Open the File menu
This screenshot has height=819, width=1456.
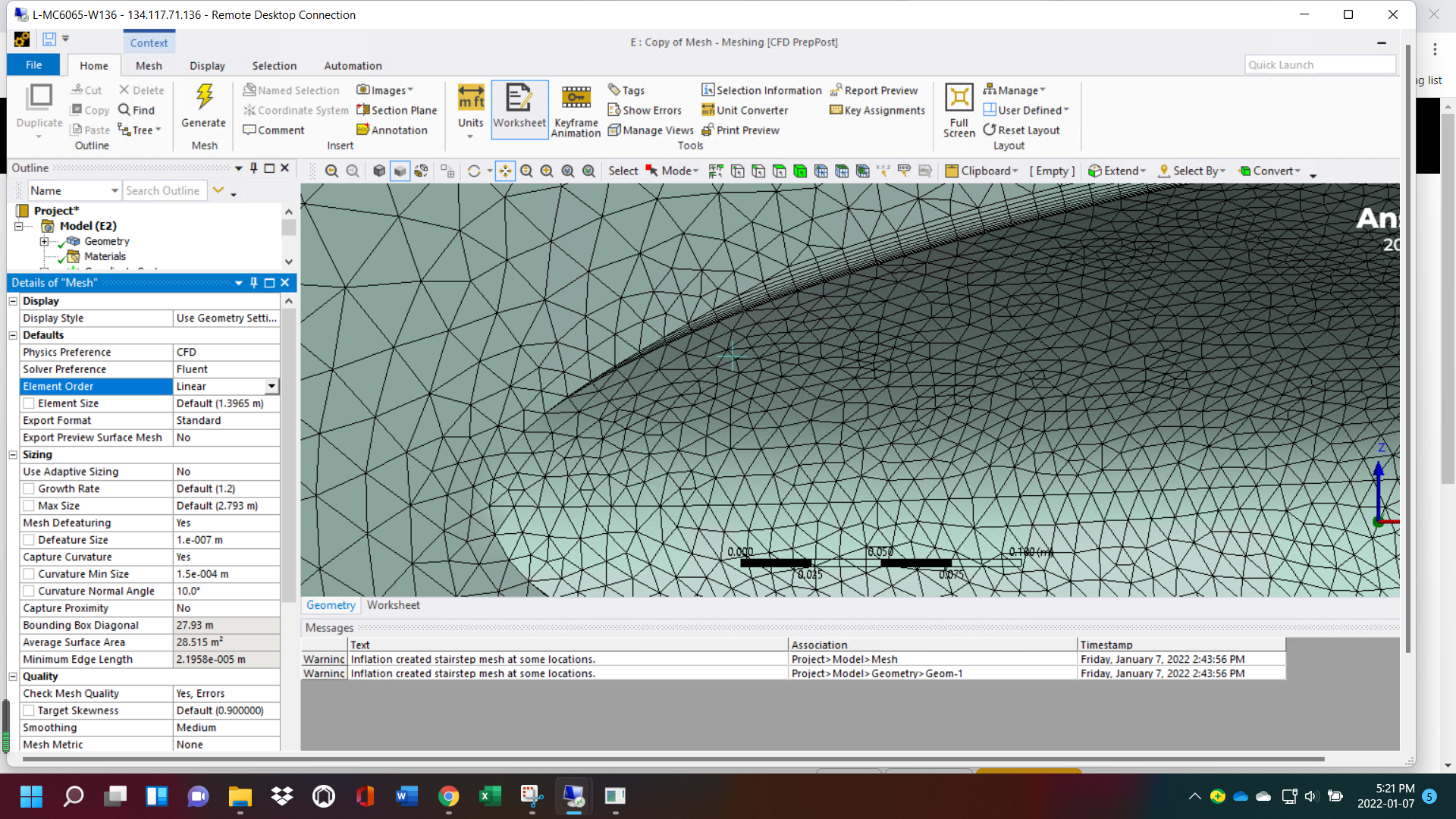point(33,65)
